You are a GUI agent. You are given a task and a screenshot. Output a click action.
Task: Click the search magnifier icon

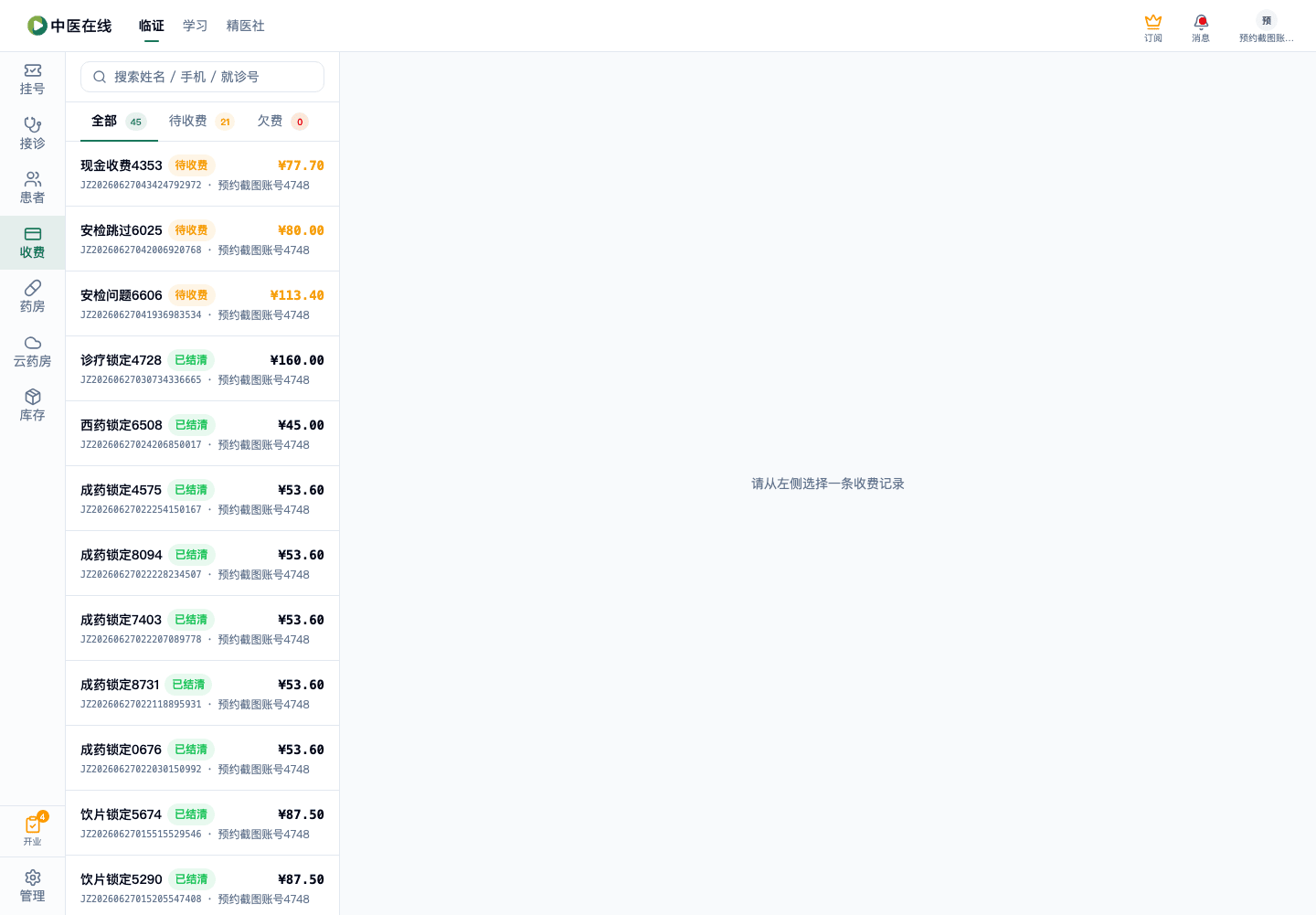[x=100, y=77]
